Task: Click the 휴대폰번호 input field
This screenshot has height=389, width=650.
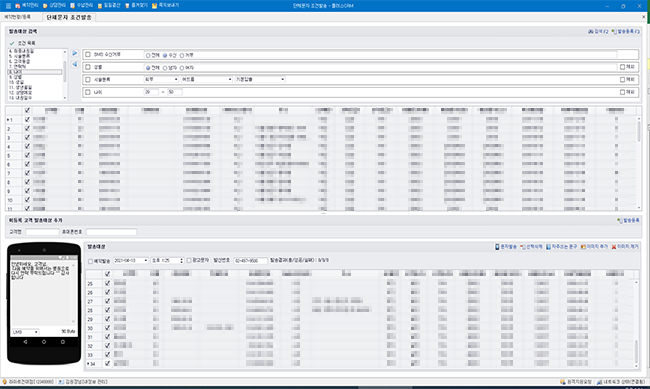Action: 112,232
